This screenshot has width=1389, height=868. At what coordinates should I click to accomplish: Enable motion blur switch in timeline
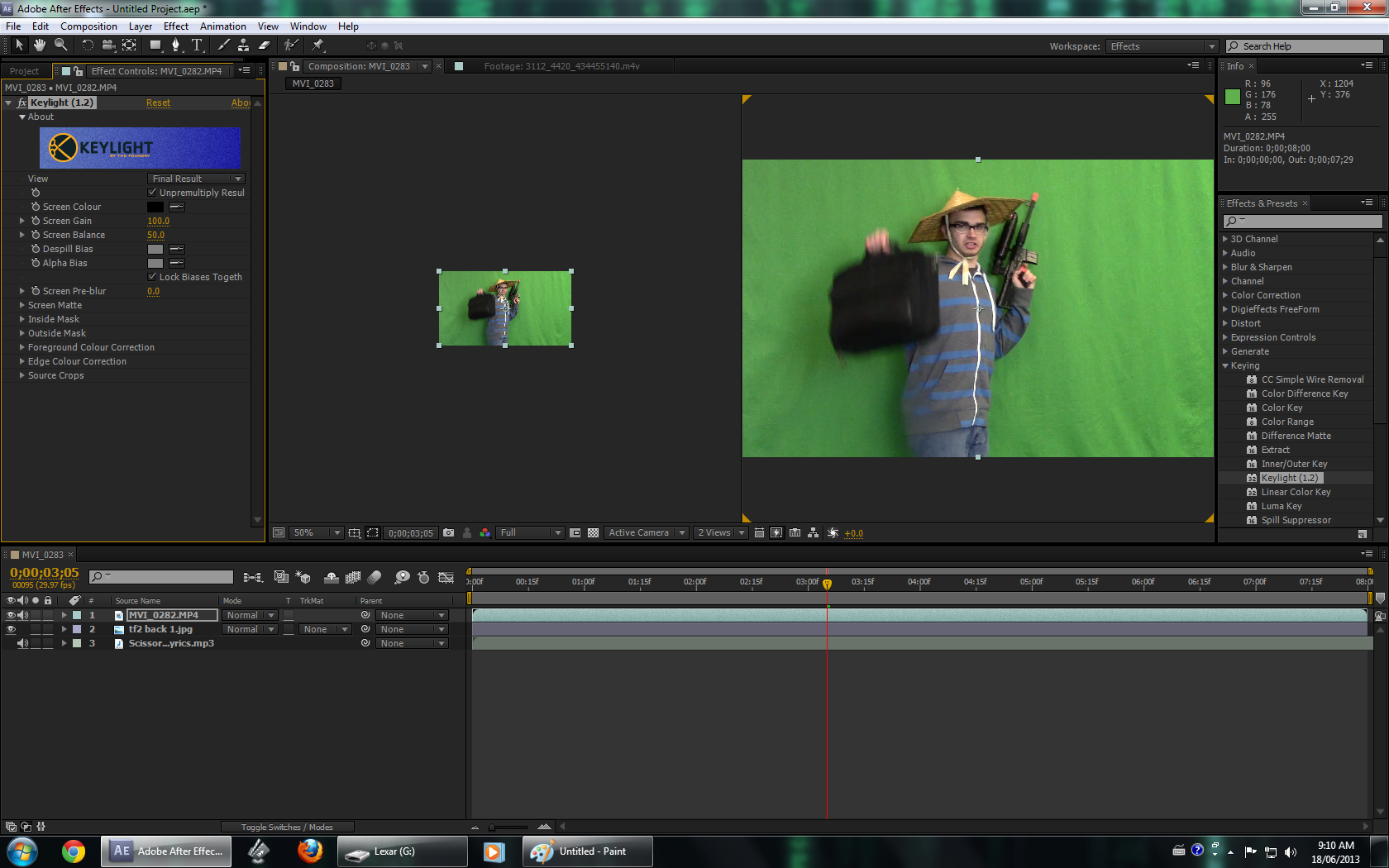pos(375,577)
